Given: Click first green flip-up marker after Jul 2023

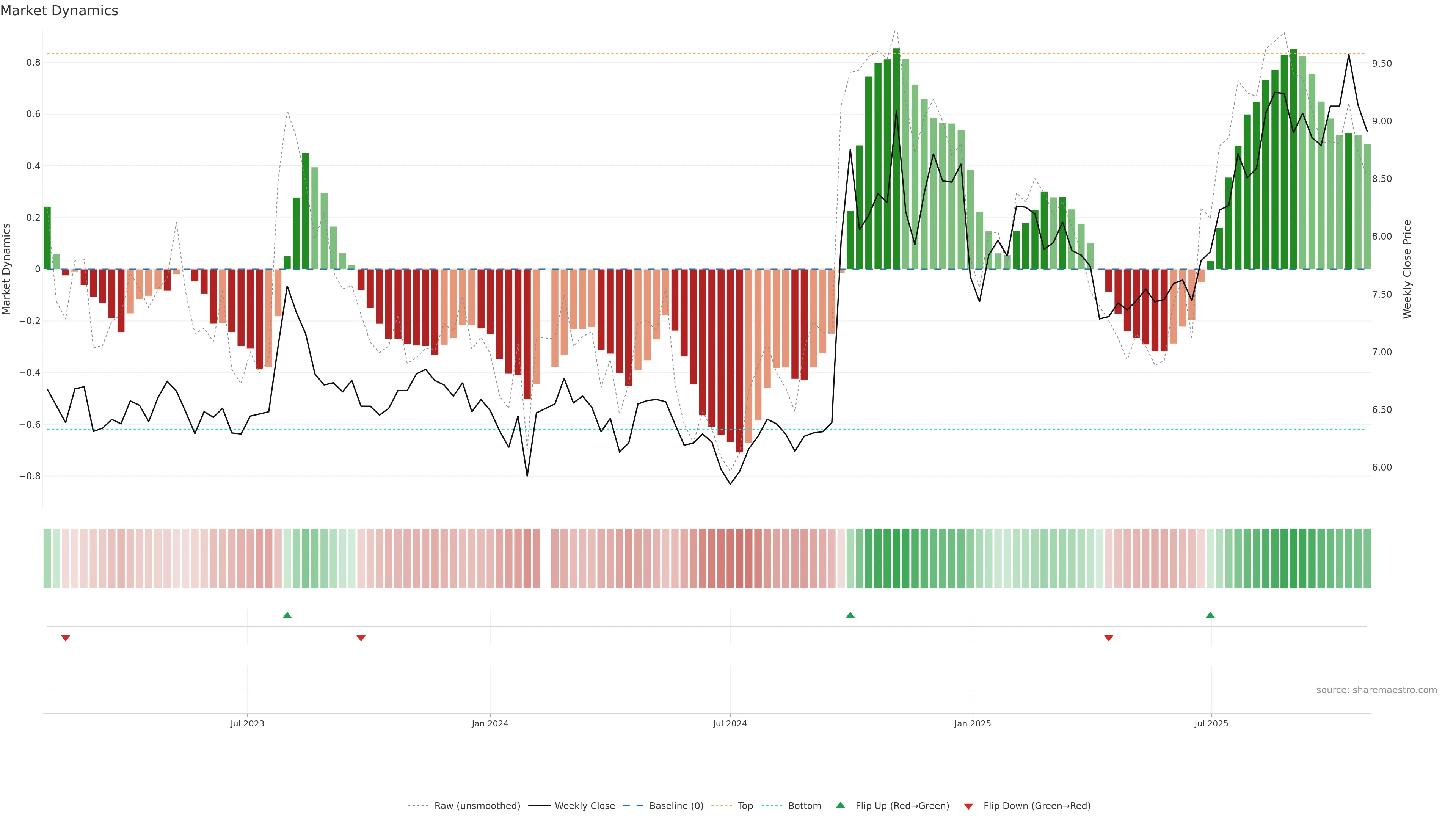Looking at the screenshot, I should tap(287, 615).
